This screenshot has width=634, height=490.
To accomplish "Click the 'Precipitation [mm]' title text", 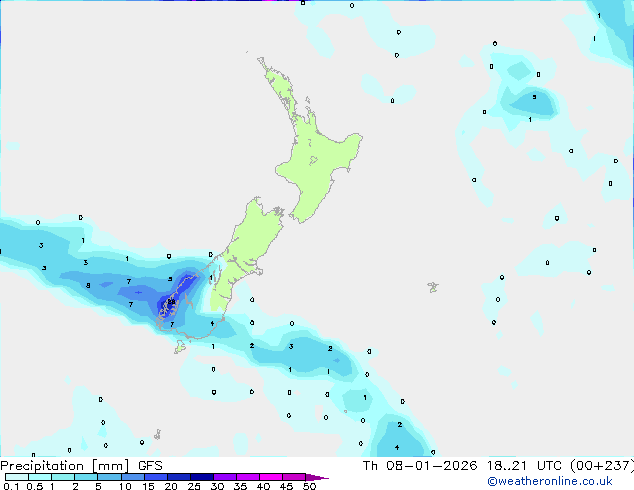I will 65,466.
